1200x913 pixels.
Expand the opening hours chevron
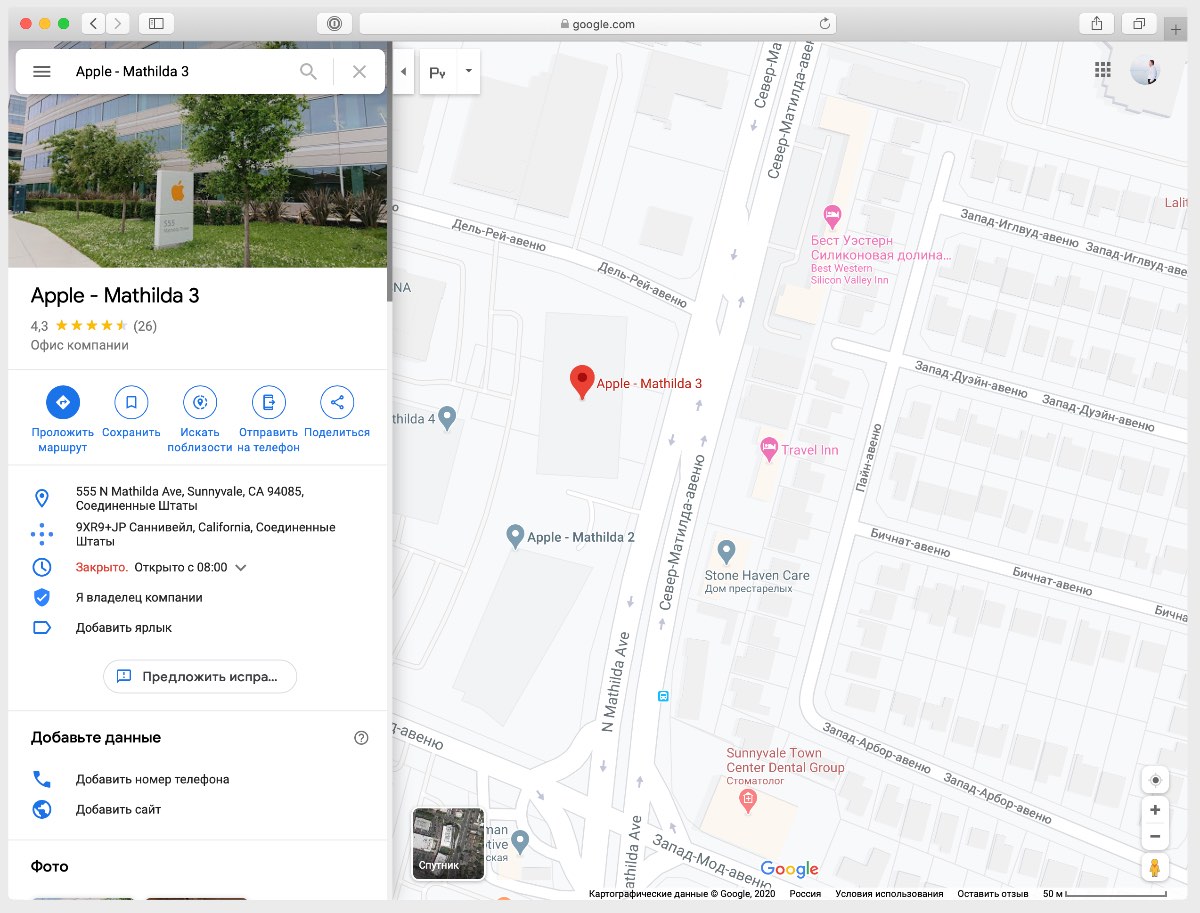pyautogui.click(x=241, y=568)
